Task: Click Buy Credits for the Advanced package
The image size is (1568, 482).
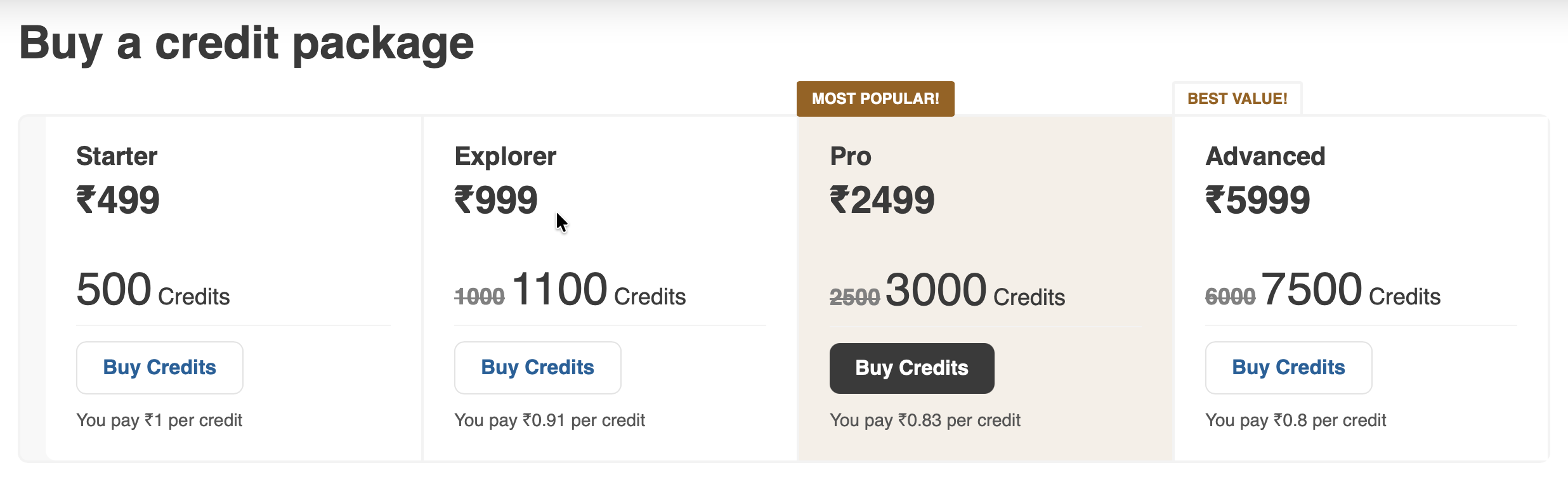Action: point(1288,368)
